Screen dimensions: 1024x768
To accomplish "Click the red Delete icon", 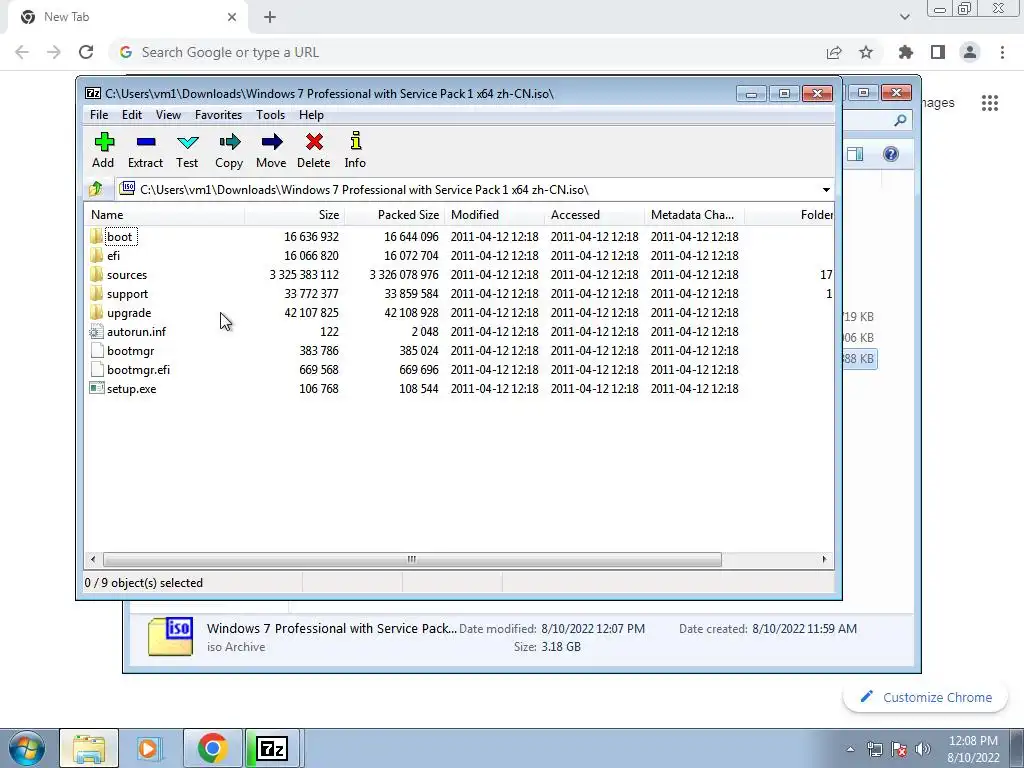I will (x=313, y=150).
